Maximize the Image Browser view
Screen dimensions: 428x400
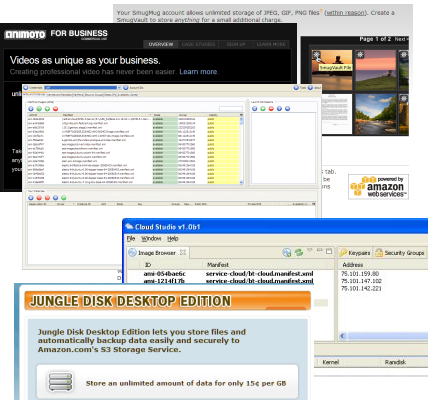pos(329,251)
